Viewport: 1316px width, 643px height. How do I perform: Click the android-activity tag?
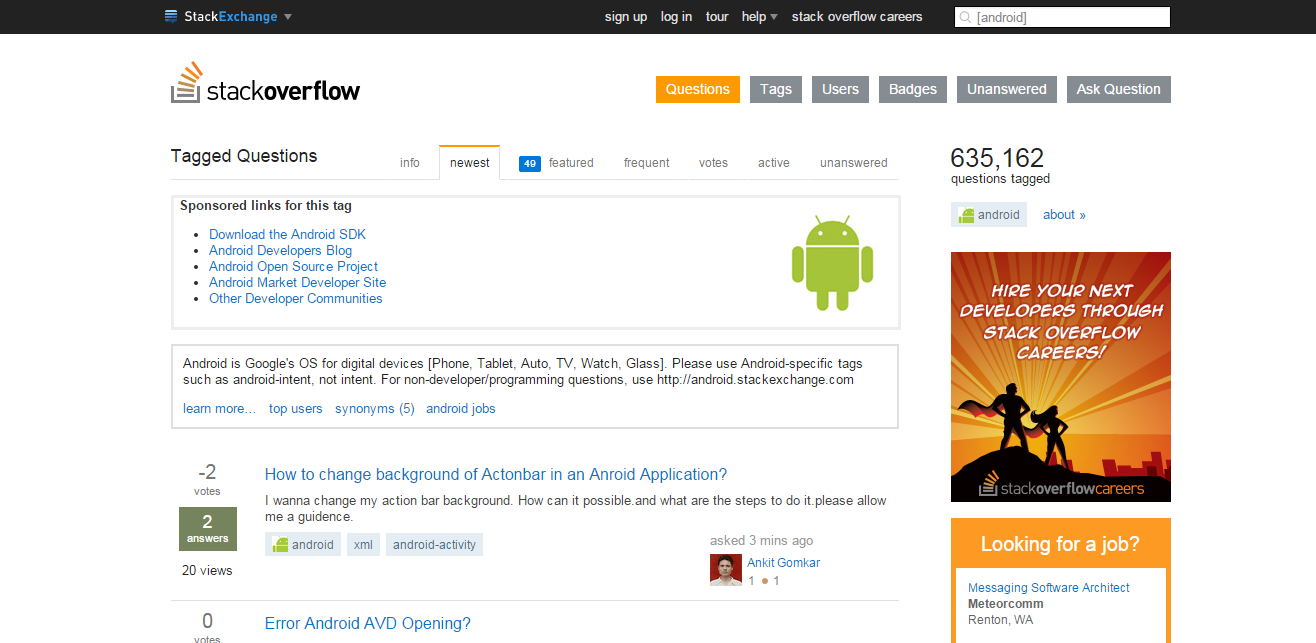(x=434, y=545)
